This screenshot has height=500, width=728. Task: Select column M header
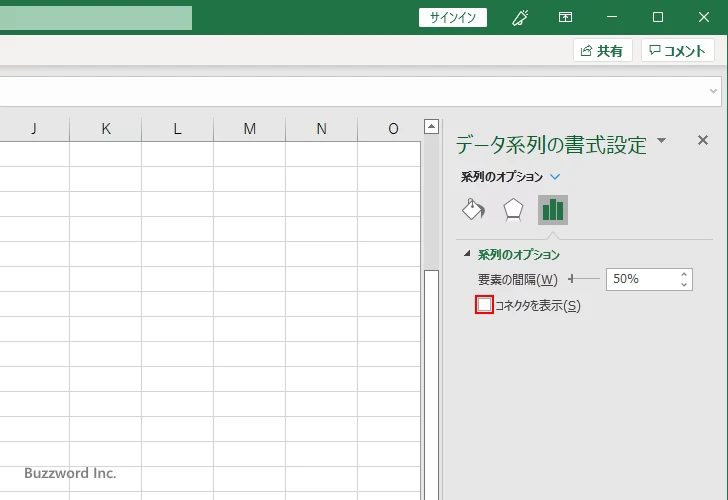tap(249, 129)
